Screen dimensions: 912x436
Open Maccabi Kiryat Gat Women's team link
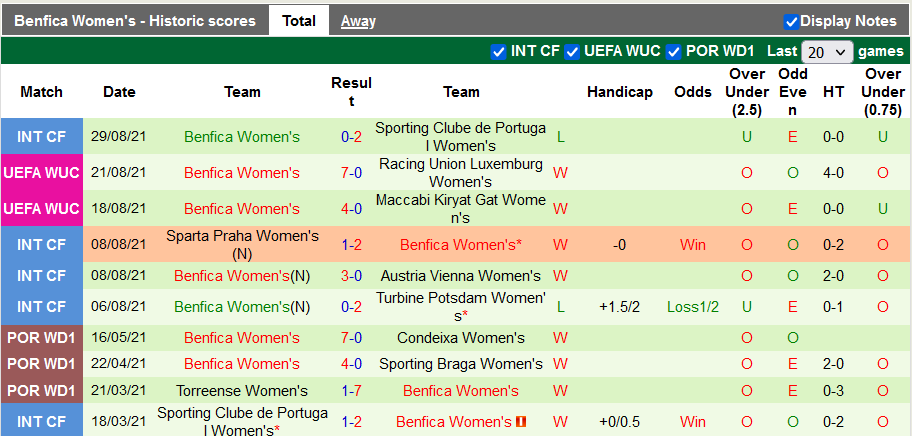coord(461,208)
